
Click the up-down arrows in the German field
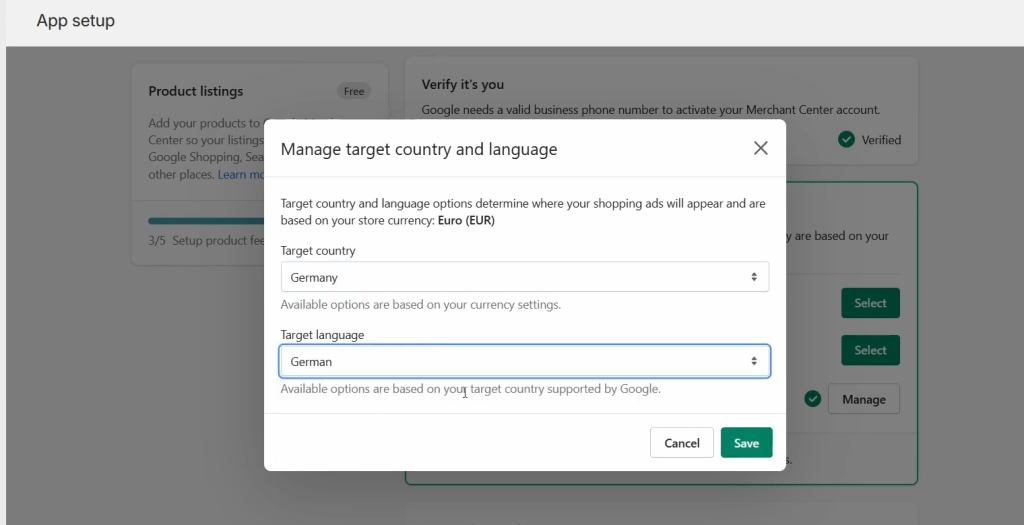point(754,361)
